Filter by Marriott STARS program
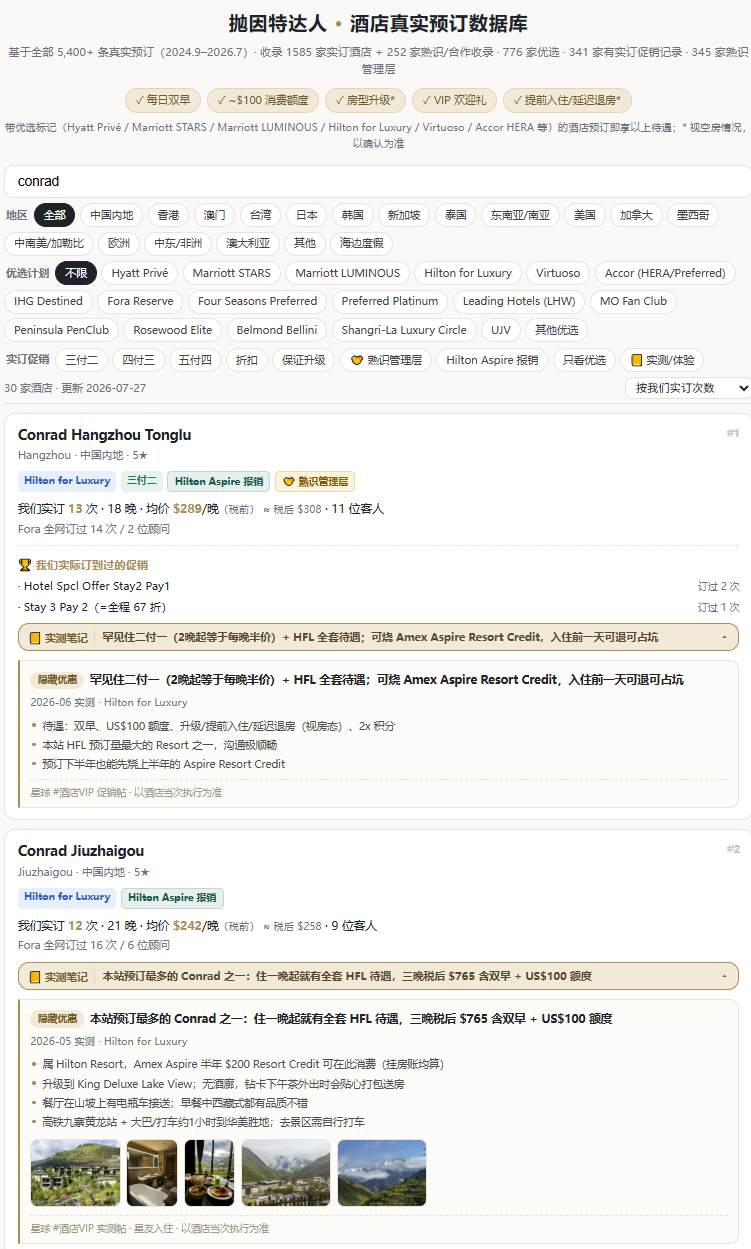The width and height of the screenshot is (751, 1249). 232,273
